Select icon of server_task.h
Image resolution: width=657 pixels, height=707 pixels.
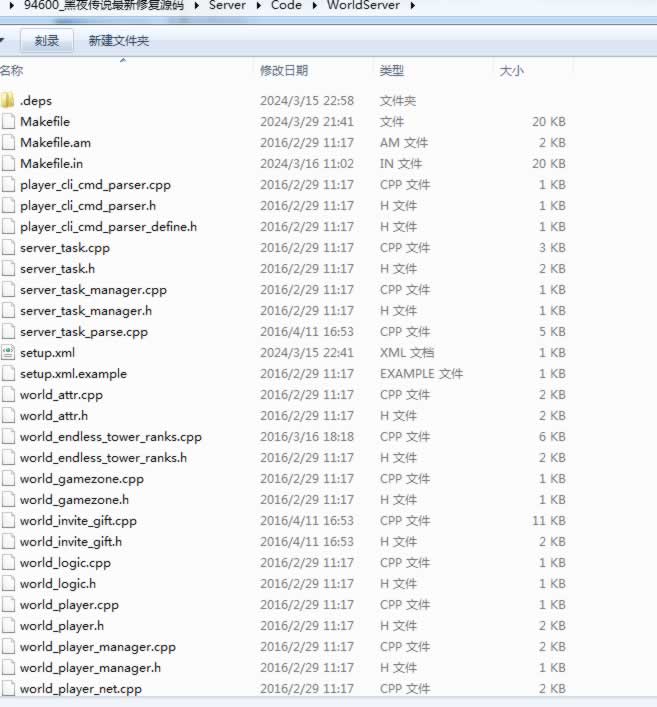(x=8, y=268)
